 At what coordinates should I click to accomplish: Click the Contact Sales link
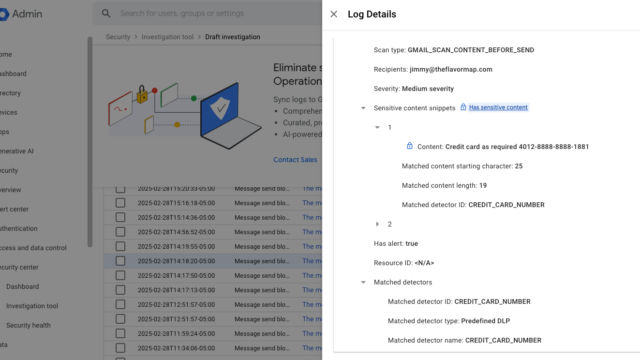(x=295, y=160)
